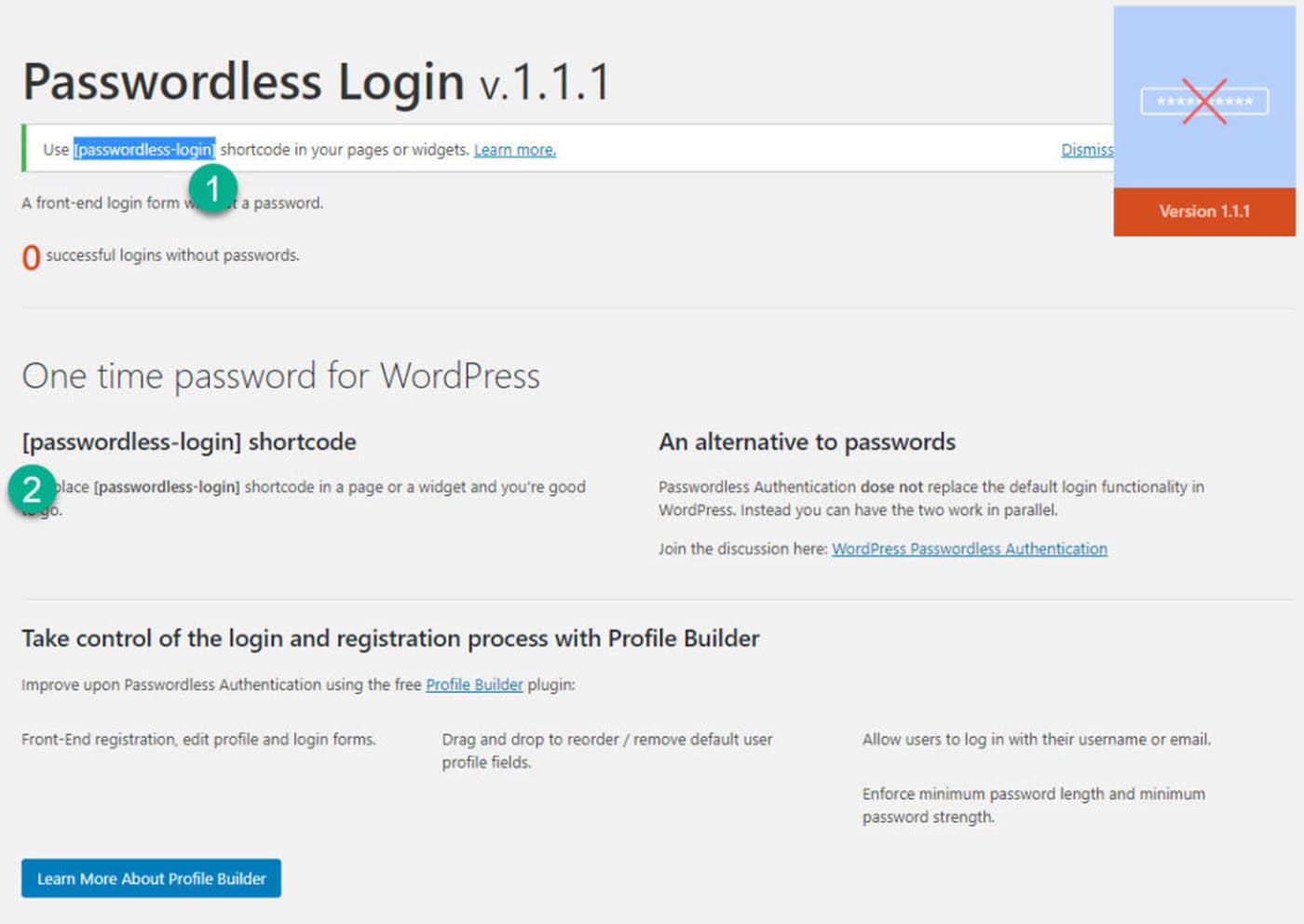Click the One time password for WordPress heading
Viewport: 1304px width, 924px height.
click(280, 376)
